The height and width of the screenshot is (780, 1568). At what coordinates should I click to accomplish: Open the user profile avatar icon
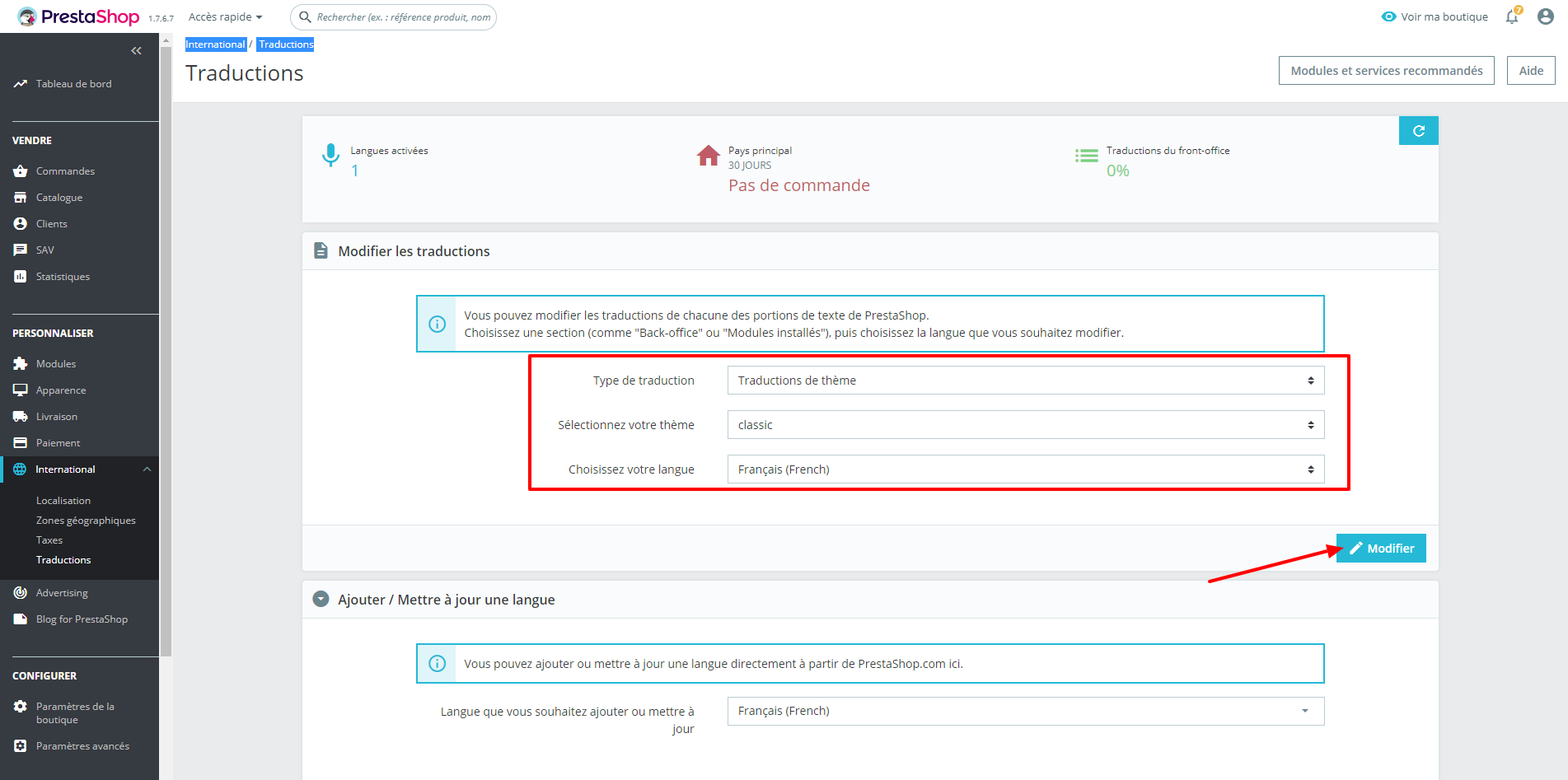click(1546, 16)
